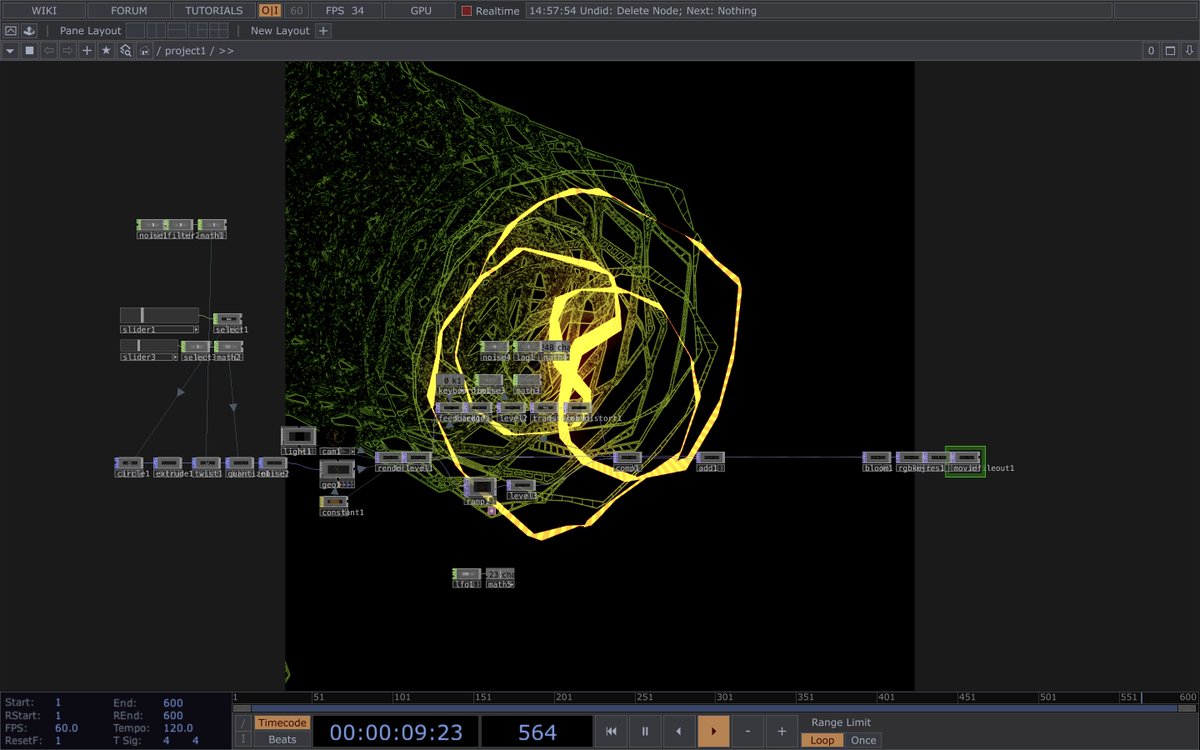Open the pane menu dropdown arrow
This screenshot has width=1200, height=750.
[11, 50]
